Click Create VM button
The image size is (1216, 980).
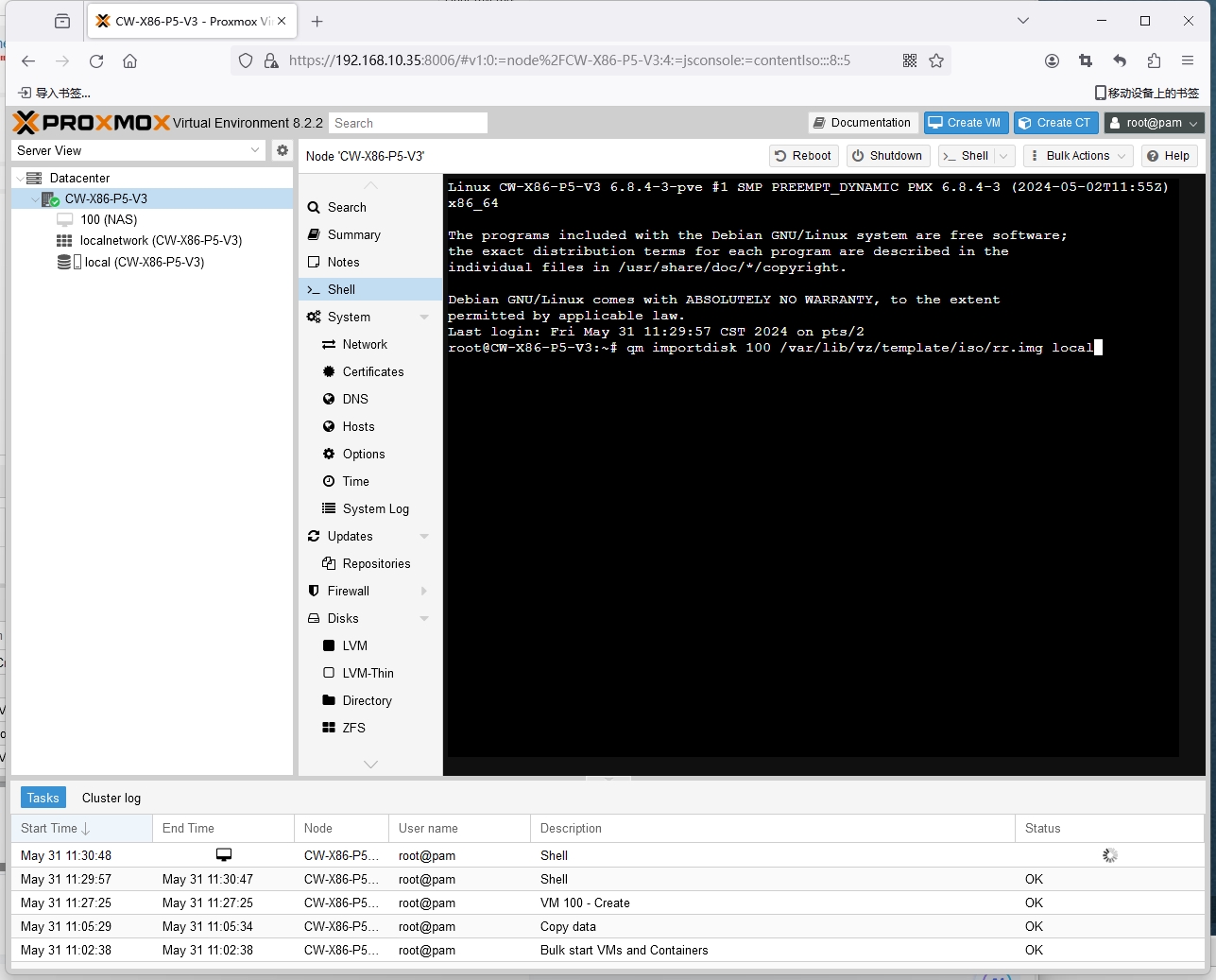[966, 123]
